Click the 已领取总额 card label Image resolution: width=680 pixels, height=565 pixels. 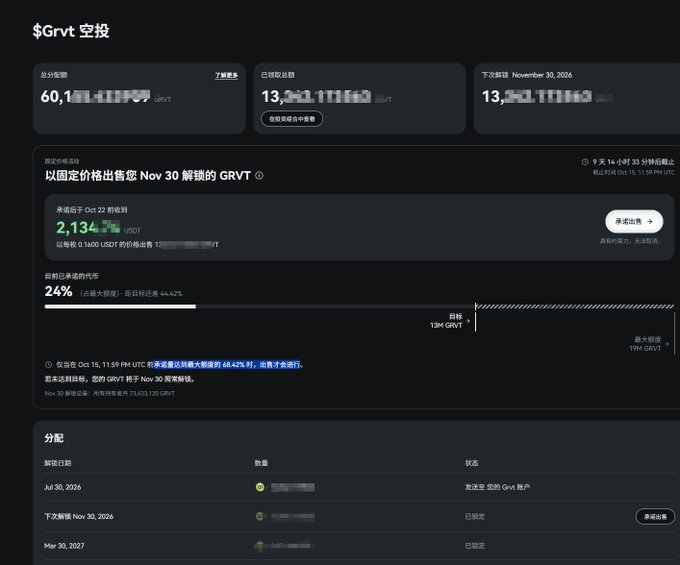coord(278,75)
